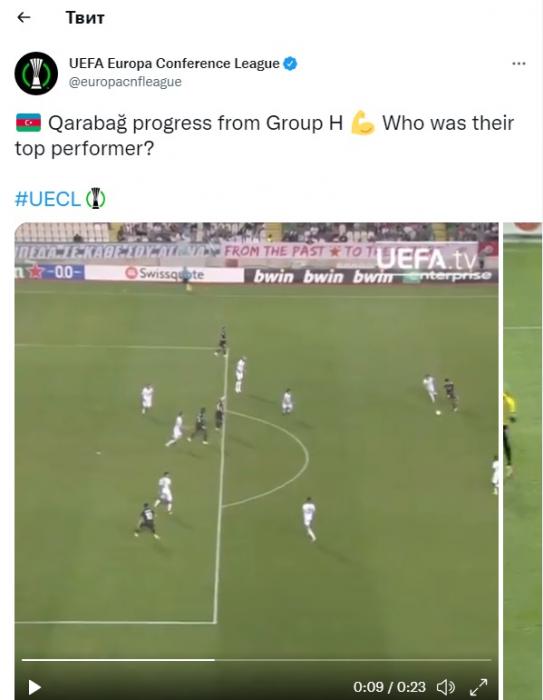The width and height of the screenshot is (543, 700).
Task: Open the #UECL hashtag link
Action: 48,199
